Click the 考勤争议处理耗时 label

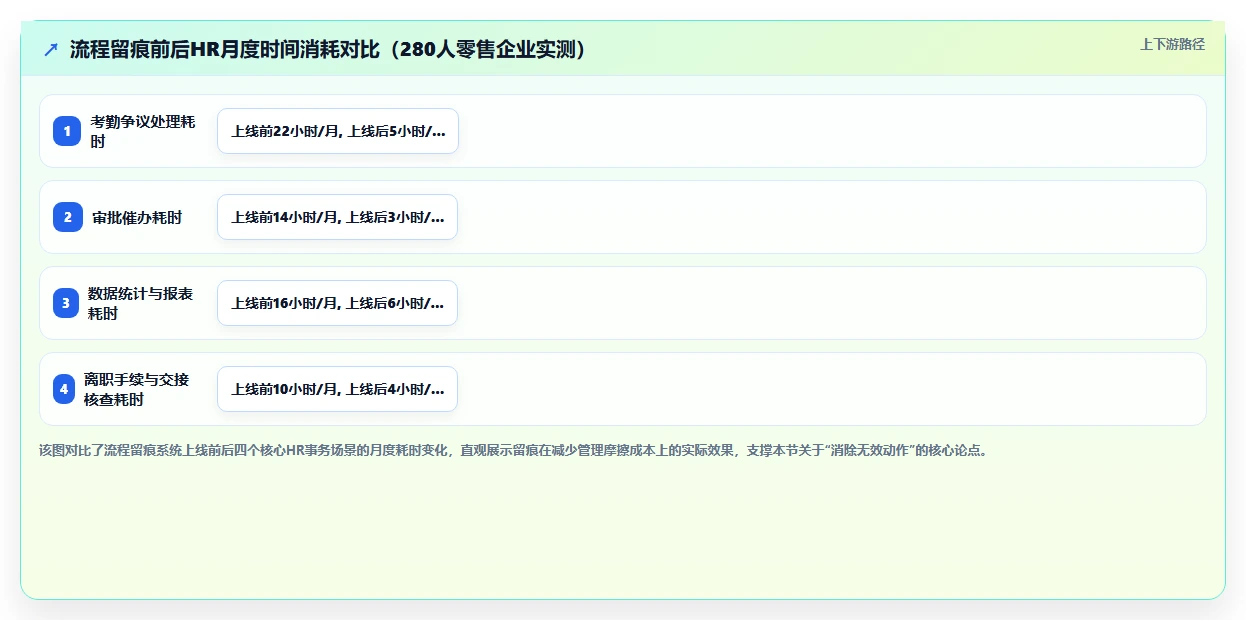[x=143, y=131]
